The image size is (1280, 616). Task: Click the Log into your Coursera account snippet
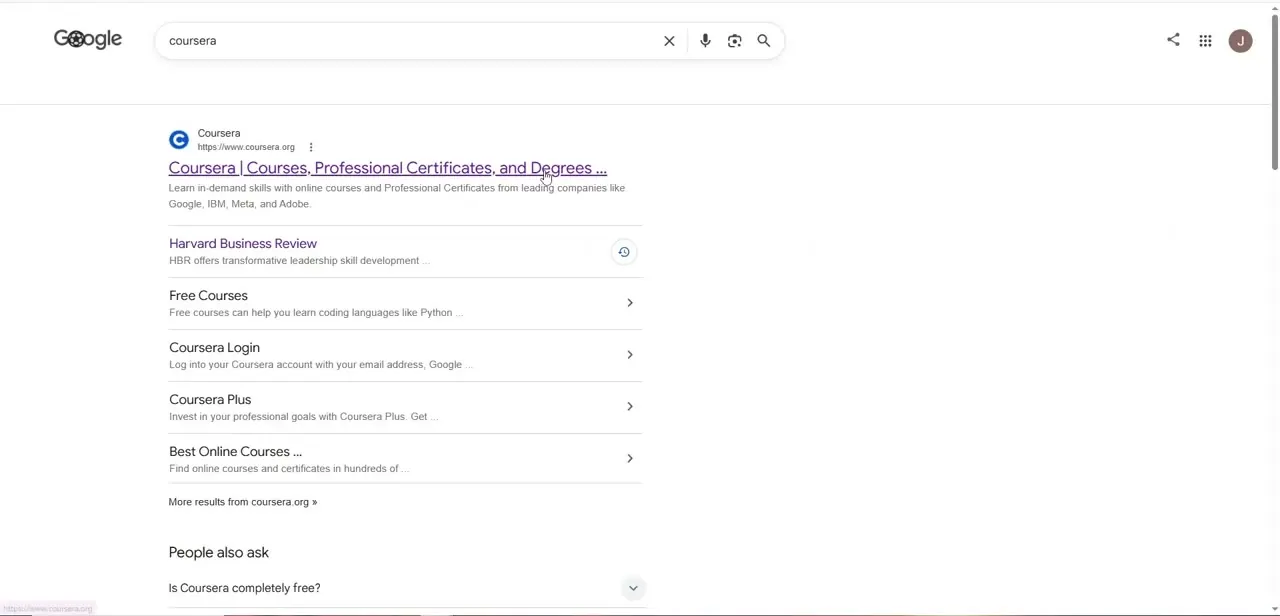[321, 365]
